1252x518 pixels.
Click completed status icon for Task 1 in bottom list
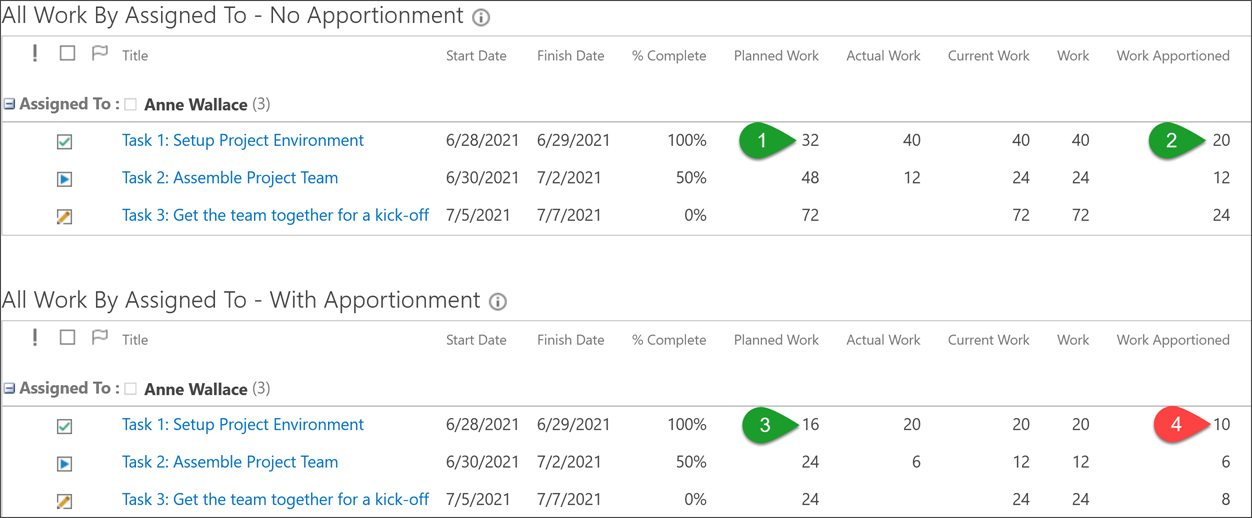tap(64, 426)
